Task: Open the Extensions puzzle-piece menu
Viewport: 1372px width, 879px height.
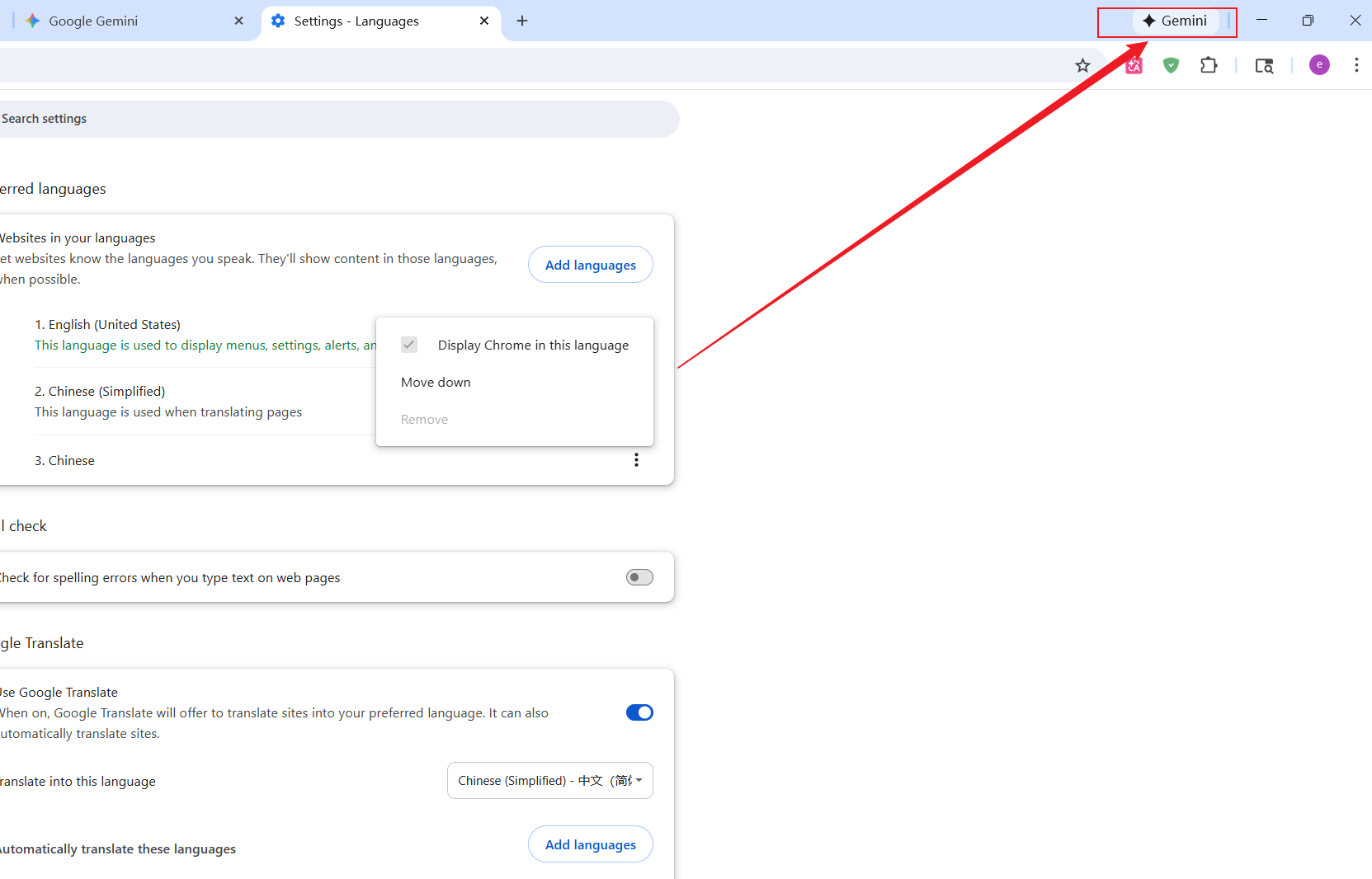Action: tap(1209, 65)
